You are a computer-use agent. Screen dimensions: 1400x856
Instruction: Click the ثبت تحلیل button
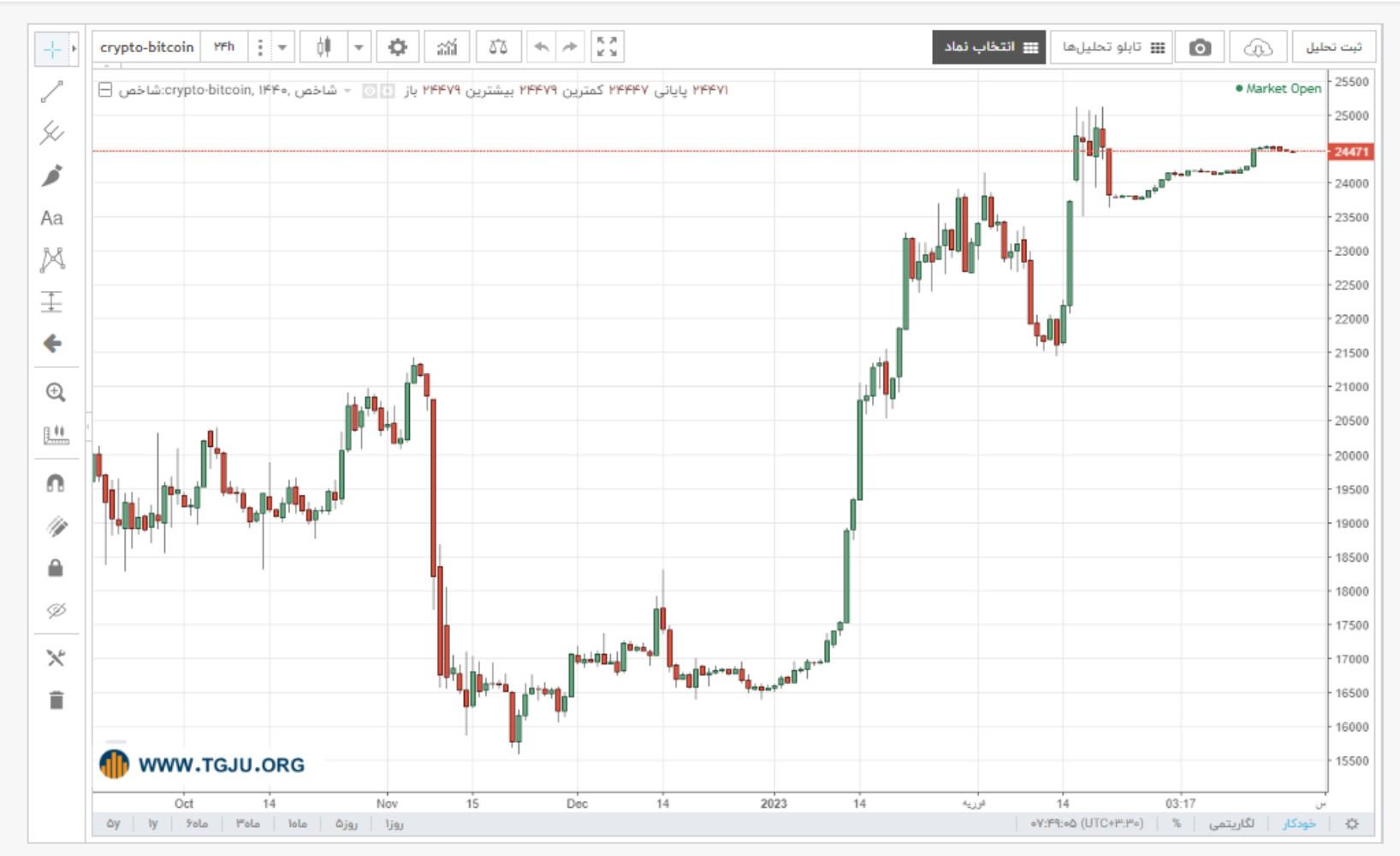point(1333,47)
